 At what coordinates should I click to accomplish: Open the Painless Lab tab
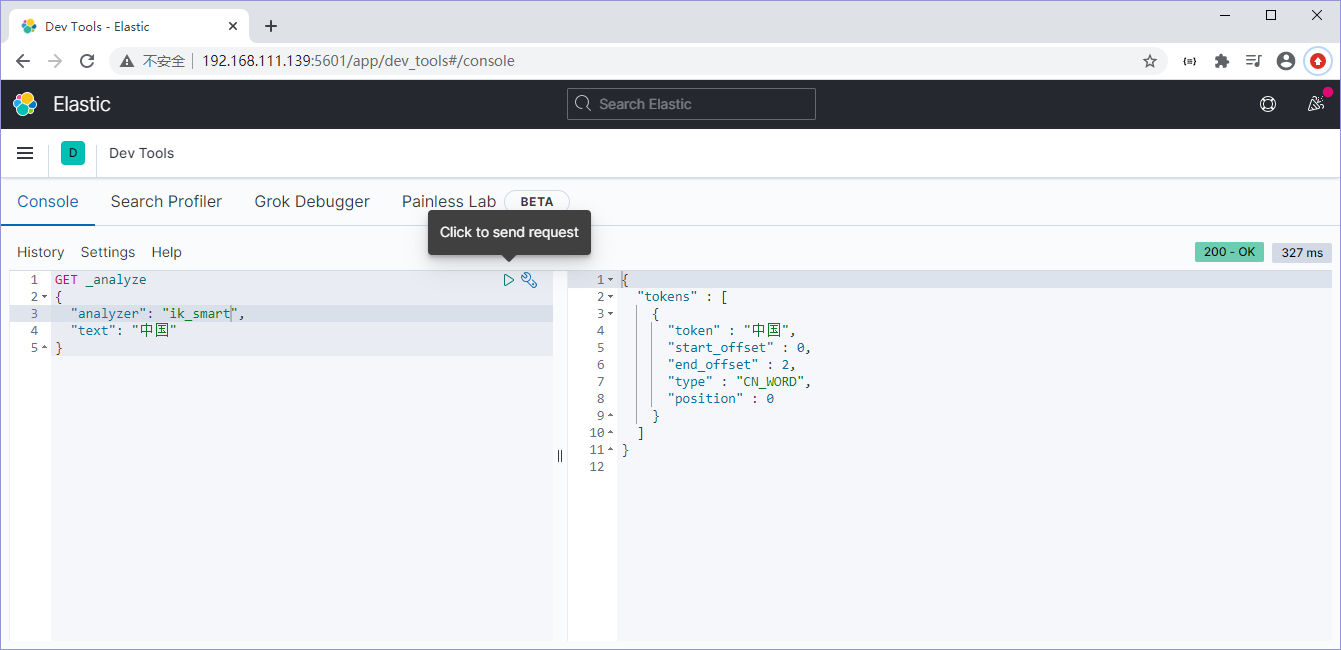[449, 201]
